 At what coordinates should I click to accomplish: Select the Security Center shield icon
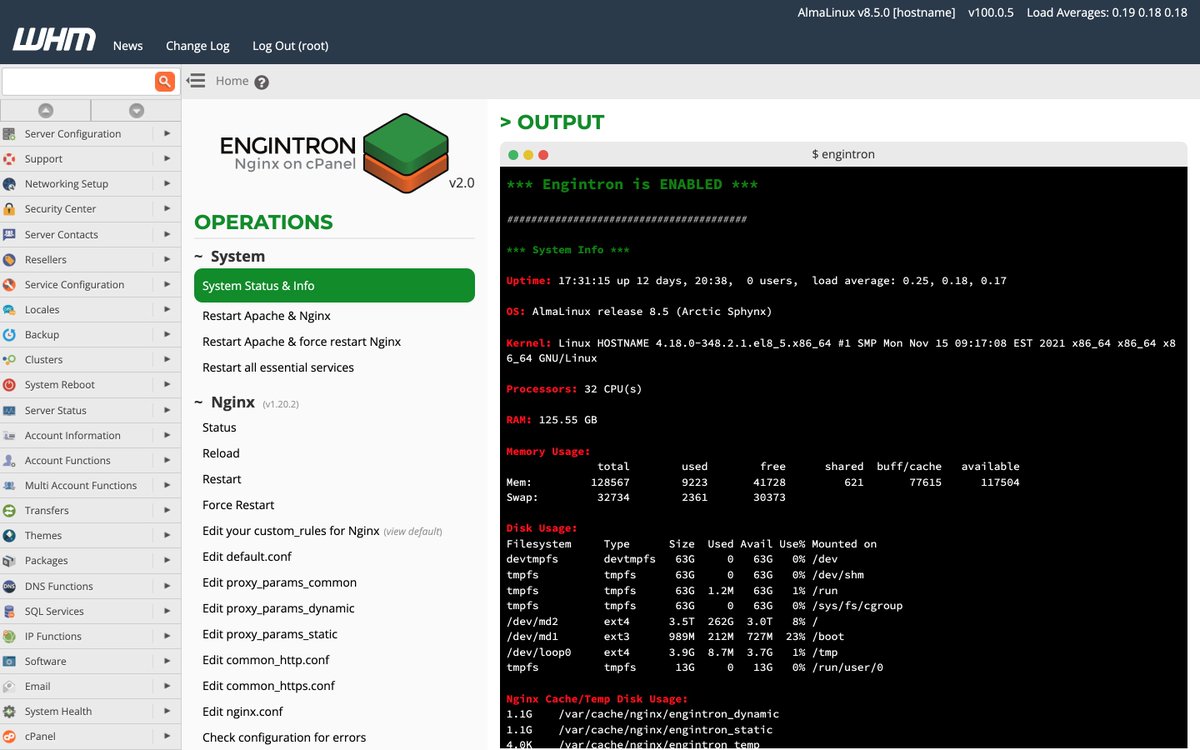click(x=10, y=209)
